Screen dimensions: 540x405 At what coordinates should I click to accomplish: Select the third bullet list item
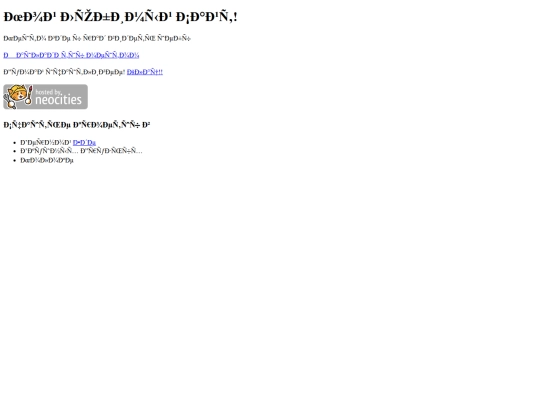pyautogui.click(x=47, y=160)
